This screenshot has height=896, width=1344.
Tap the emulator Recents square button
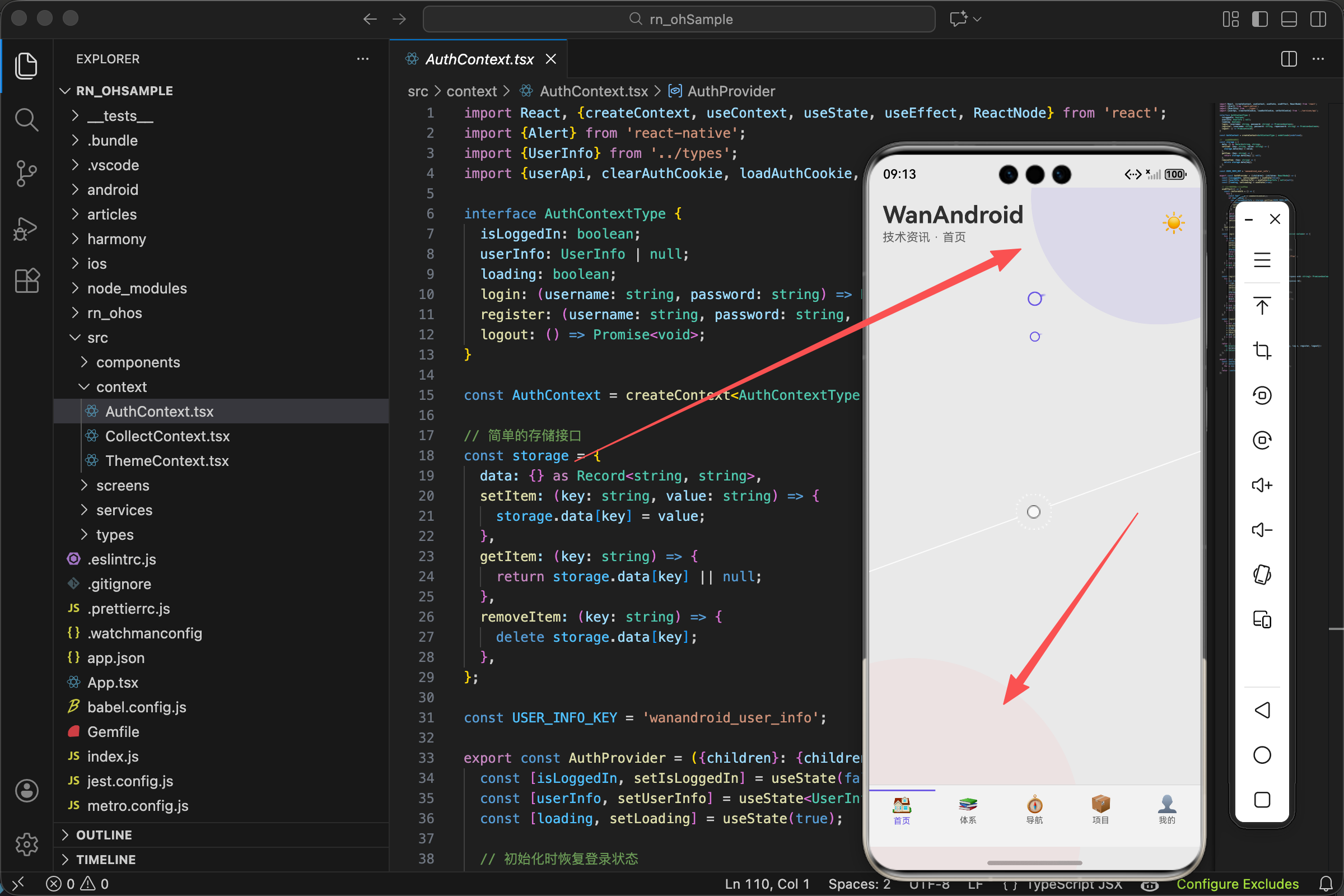tap(1262, 800)
